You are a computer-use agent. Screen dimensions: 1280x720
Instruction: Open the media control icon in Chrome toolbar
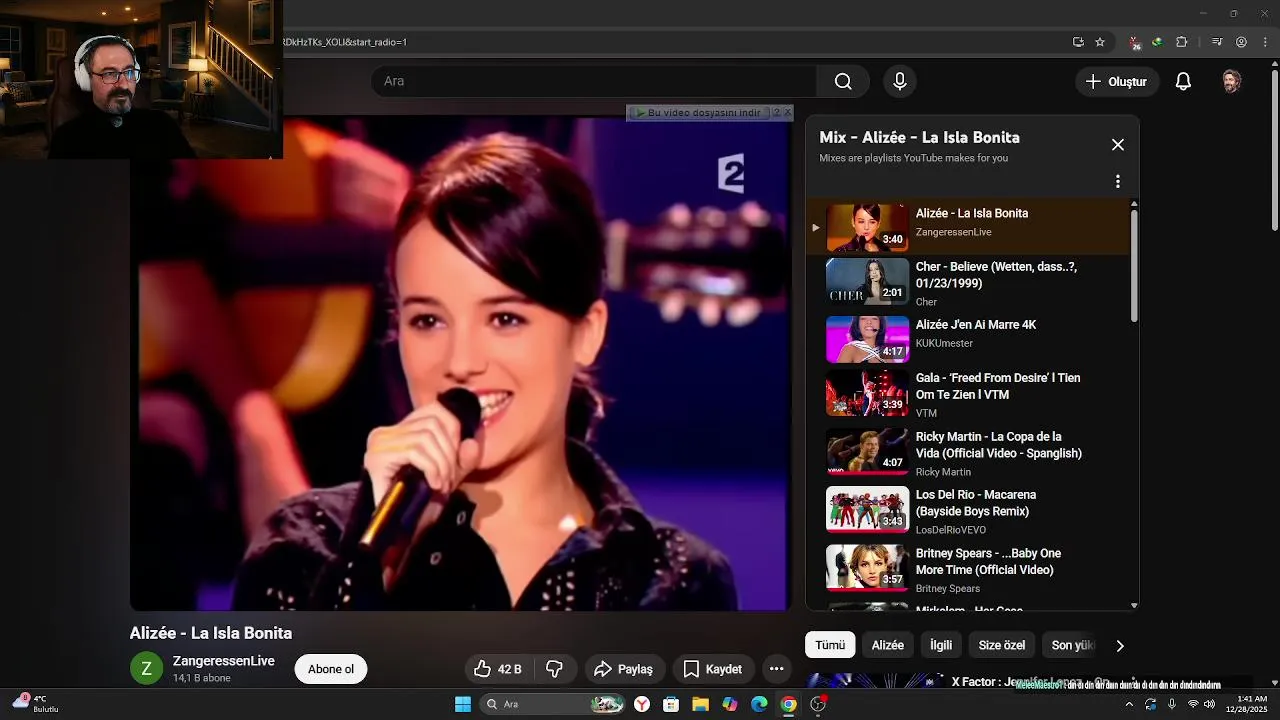point(1217,42)
